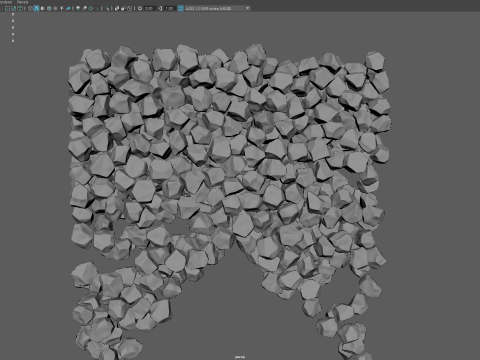Toggle X-Ray display icon
This screenshot has width=480, height=360.
click(x=117, y=8)
